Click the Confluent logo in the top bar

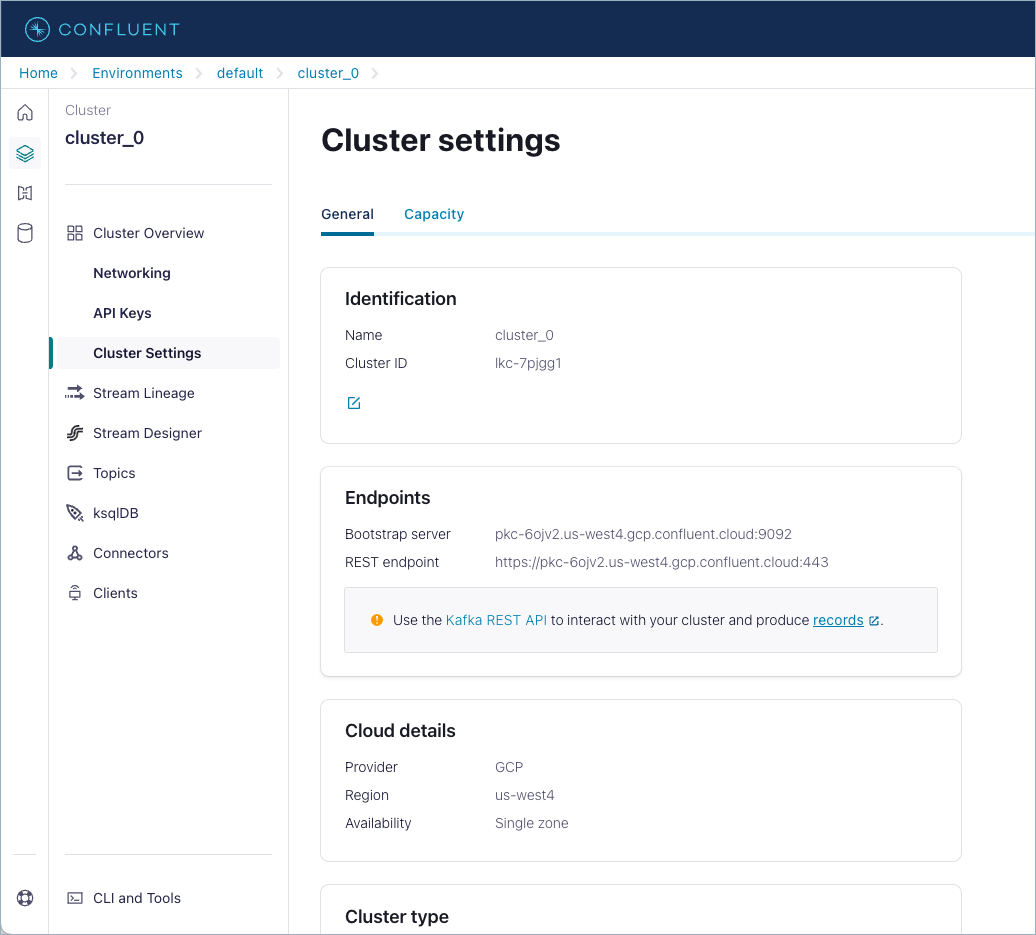coord(100,28)
